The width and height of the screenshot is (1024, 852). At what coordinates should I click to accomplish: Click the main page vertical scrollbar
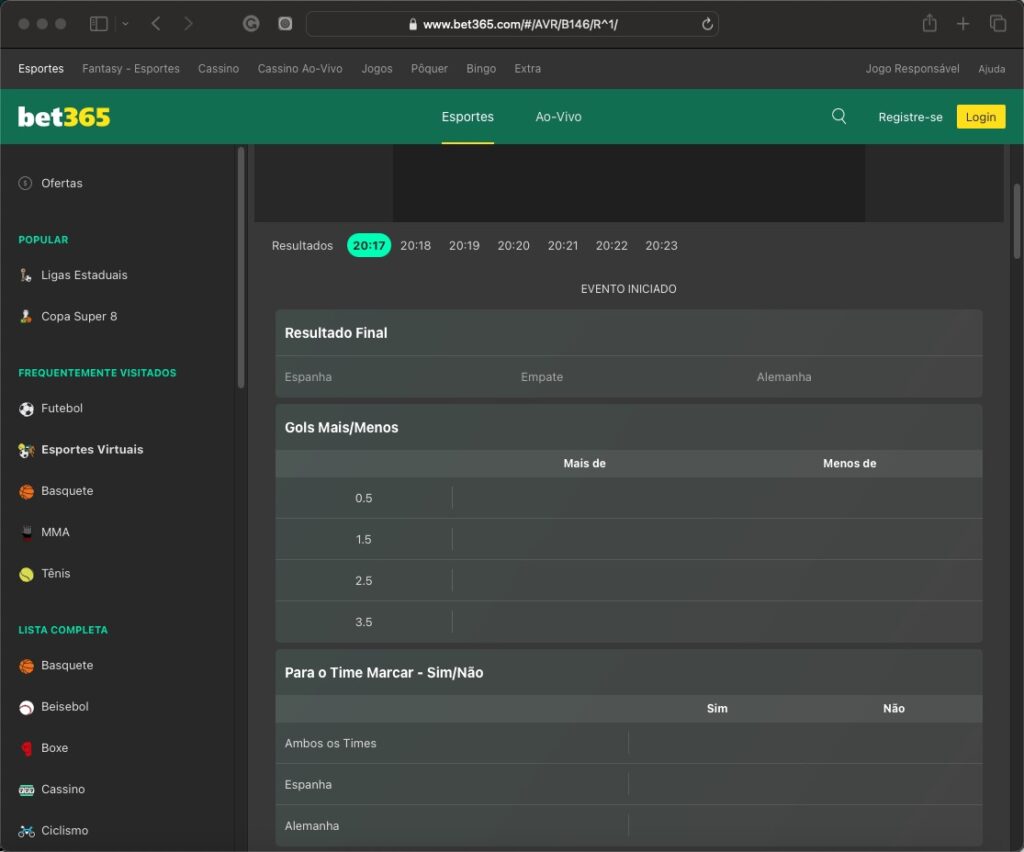(1017, 222)
